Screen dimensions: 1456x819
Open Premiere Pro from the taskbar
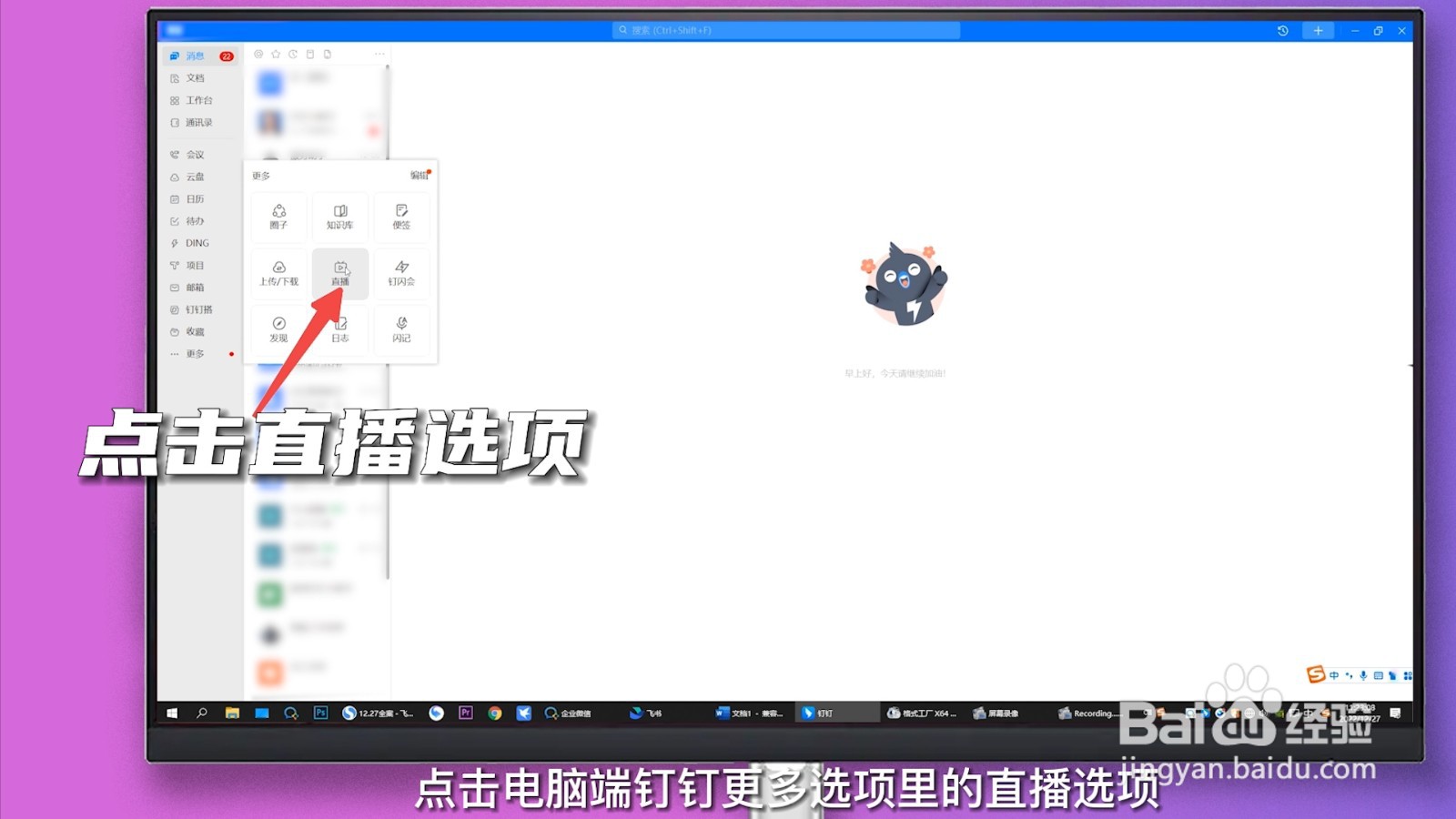pyautogui.click(x=466, y=713)
